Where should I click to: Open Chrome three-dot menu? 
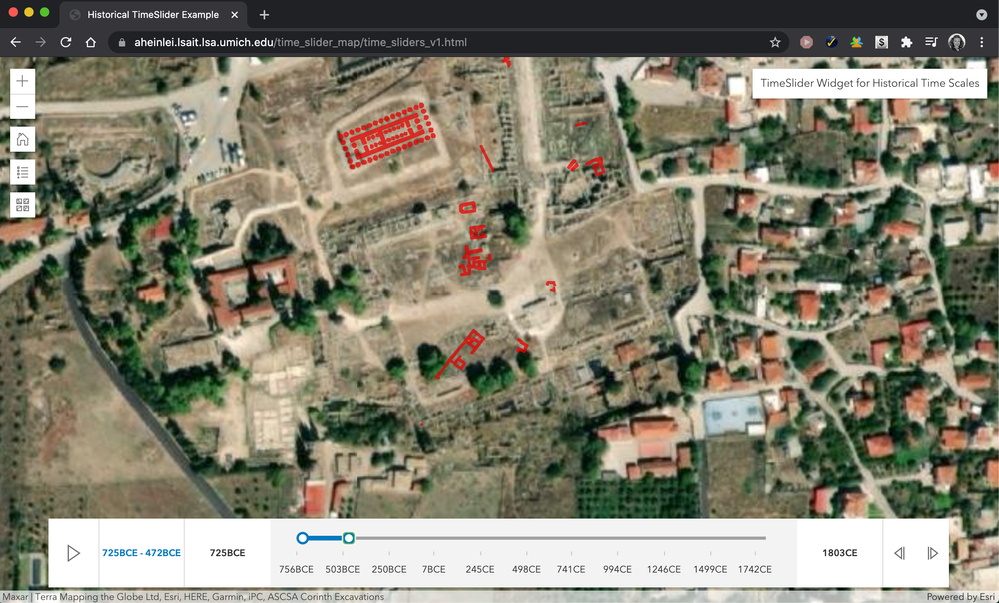coord(981,43)
